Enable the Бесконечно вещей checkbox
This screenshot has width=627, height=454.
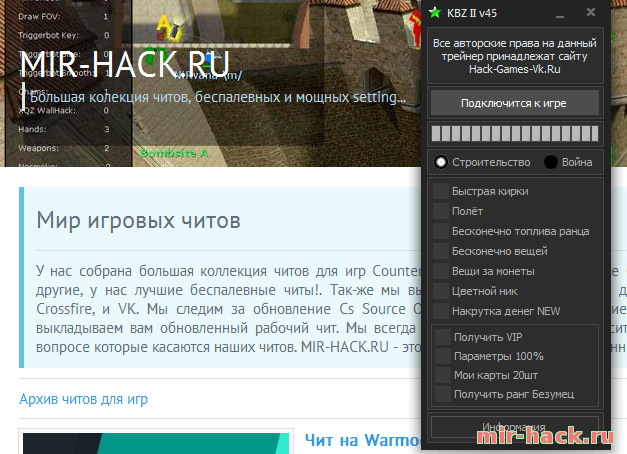point(441,251)
